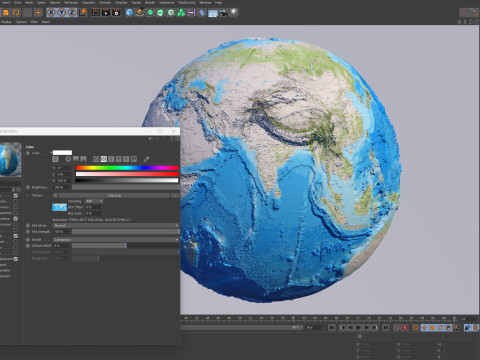This screenshot has width=480, height=360.
Task: Open Render Settings clapperboard with gear
Action: point(116,13)
